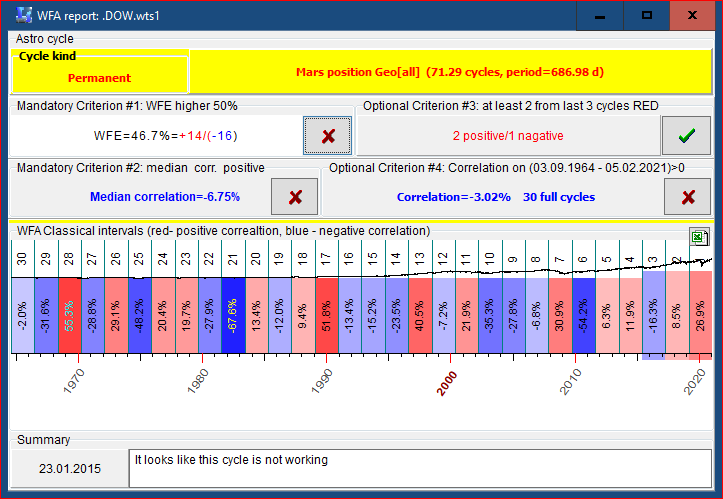The width and height of the screenshot is (723, 499).
Task: Click the WFA report app icon in title bar
Action: coord(23,15)
